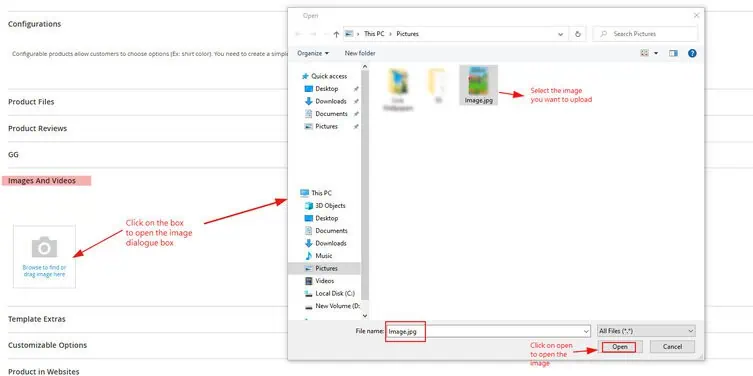Image resolution: width=753 pixels, height=376 pixels.
Task: Click the change view icon
Action: [x=644, y=53]
